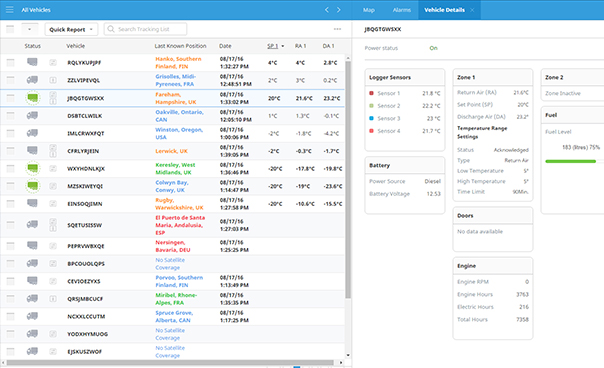
Task: Open Fareham, Hampshire, UK location link
Action: pyautogui.click(x=176, y=98)
